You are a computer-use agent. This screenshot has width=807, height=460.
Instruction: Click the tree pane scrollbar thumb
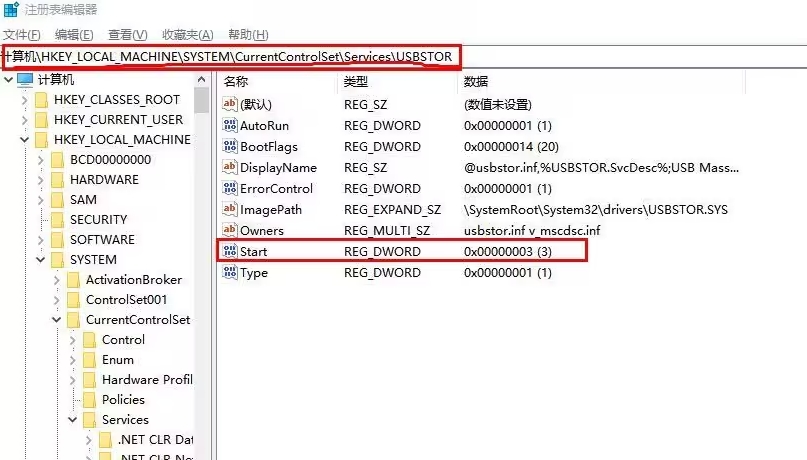[201, 100]
